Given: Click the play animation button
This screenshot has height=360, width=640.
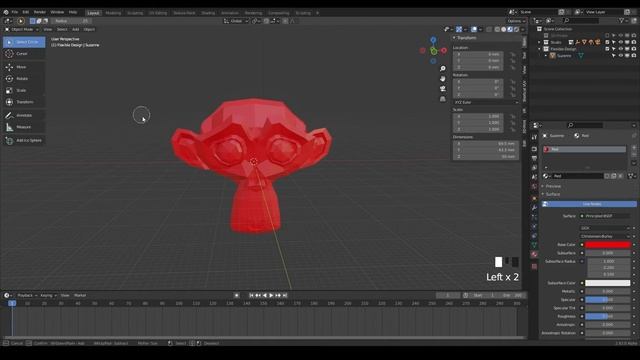Looking at the screenshot, I should (x=271, y=295).
